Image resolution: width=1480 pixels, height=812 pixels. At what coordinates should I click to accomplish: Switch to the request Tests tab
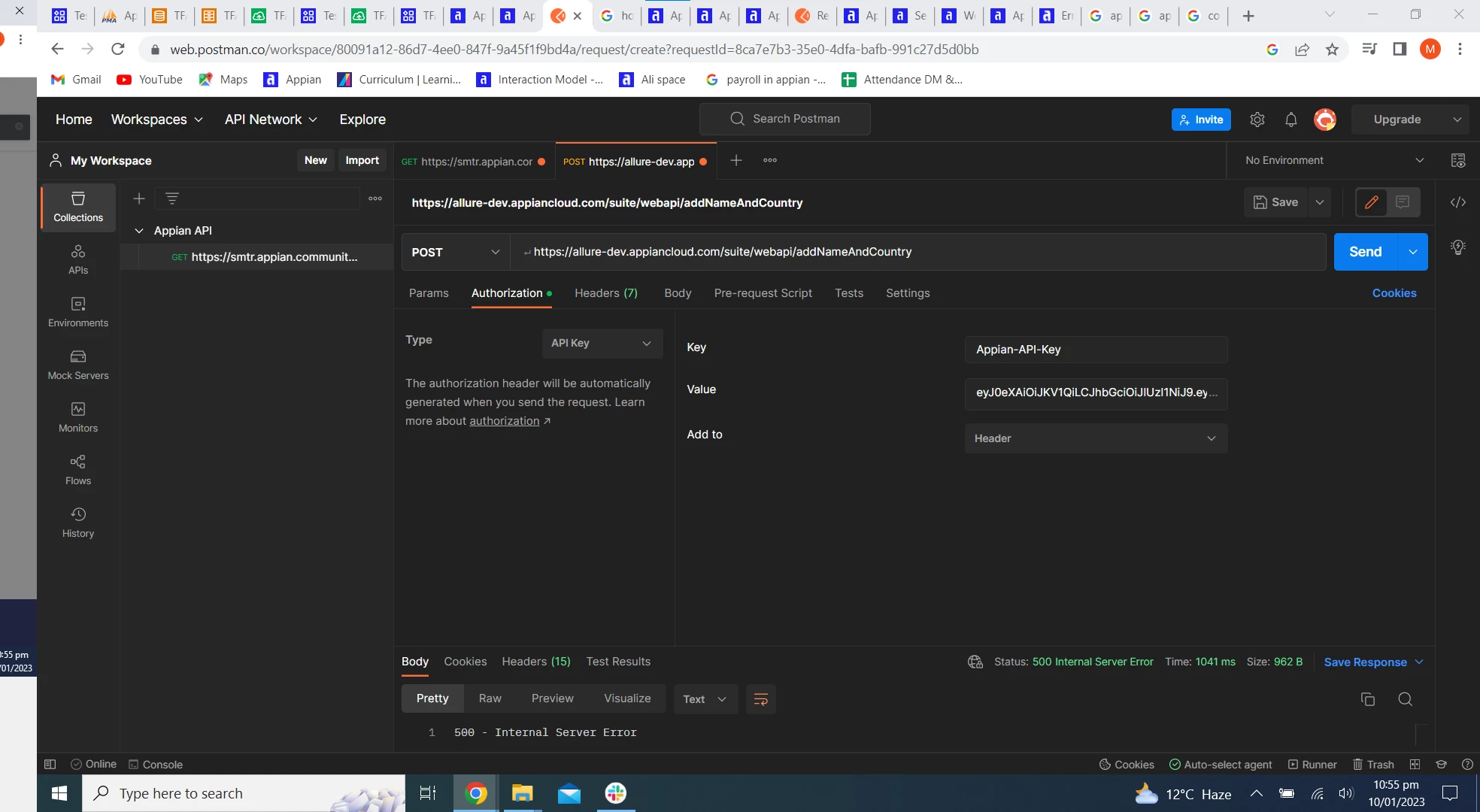pyautogui.click(x=848, y=293)
